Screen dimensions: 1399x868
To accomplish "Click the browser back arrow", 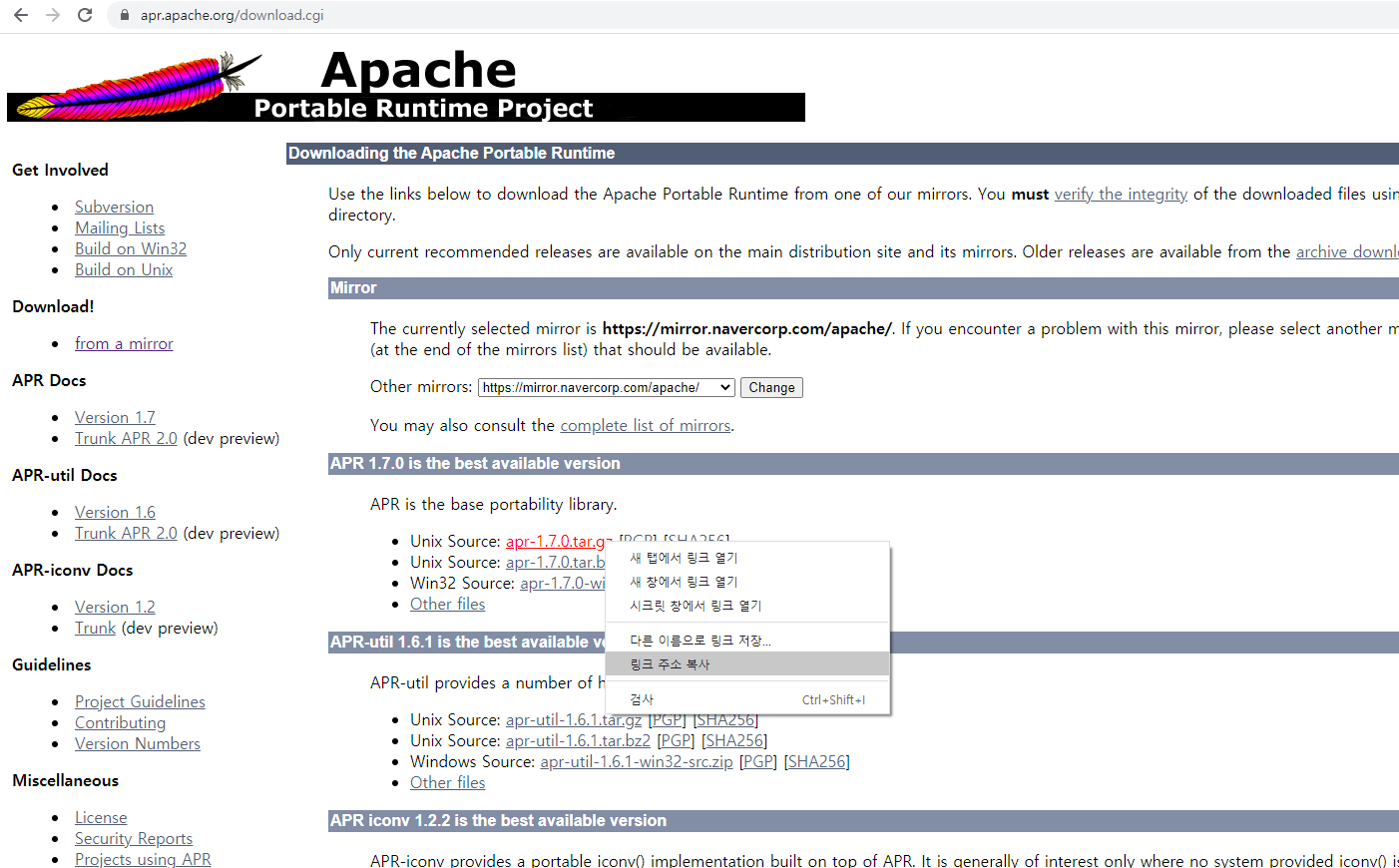I will coord(21,15).
